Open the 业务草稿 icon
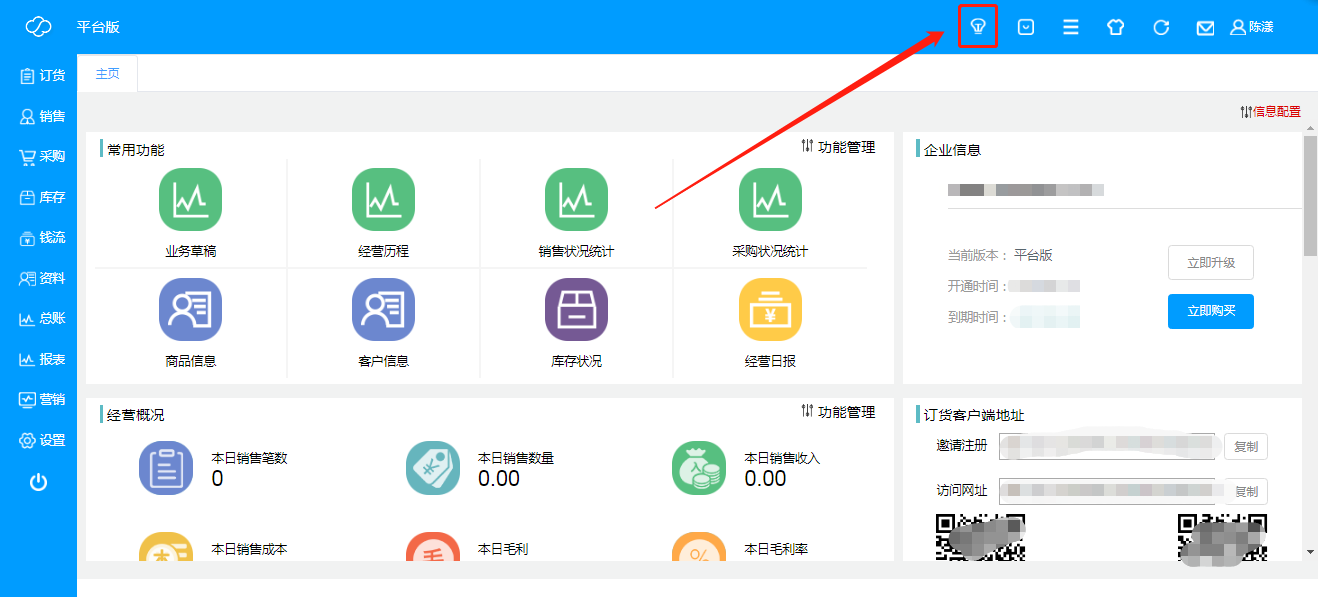This screenshot has width=1318, height=597. point(190,200)
